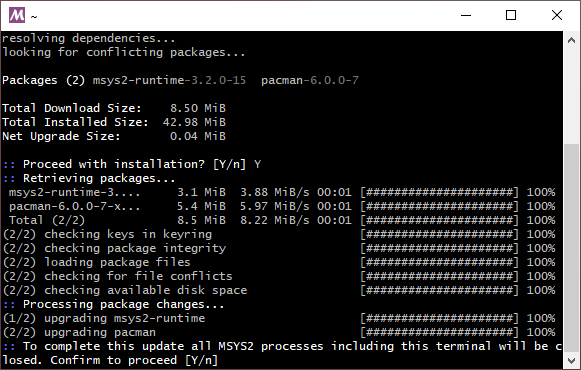
Task: Minimize the MSYS2 terminal window
Action: point(466,15)
